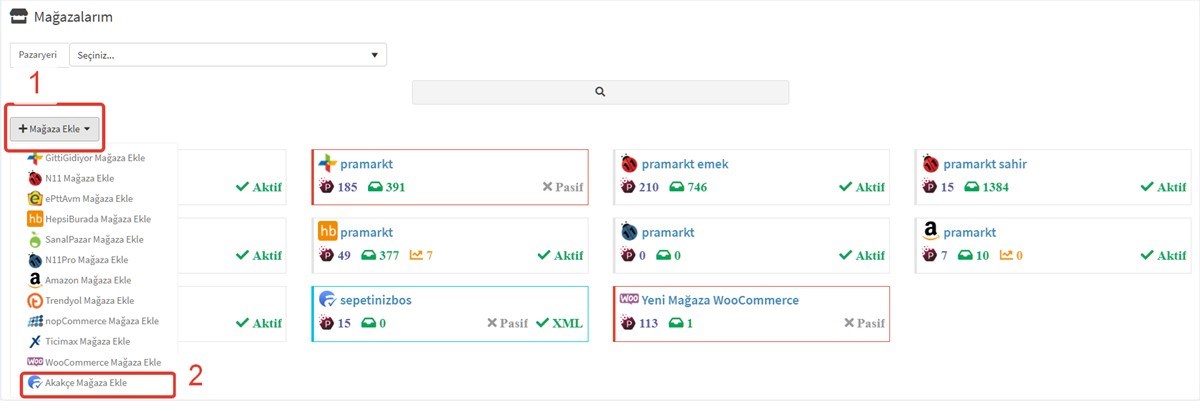Viewport: 1200px width, 411px height.
Task: Click the WooCommerce logo in add-store menu
Action: pyautogui.click(x=35, y=362)
